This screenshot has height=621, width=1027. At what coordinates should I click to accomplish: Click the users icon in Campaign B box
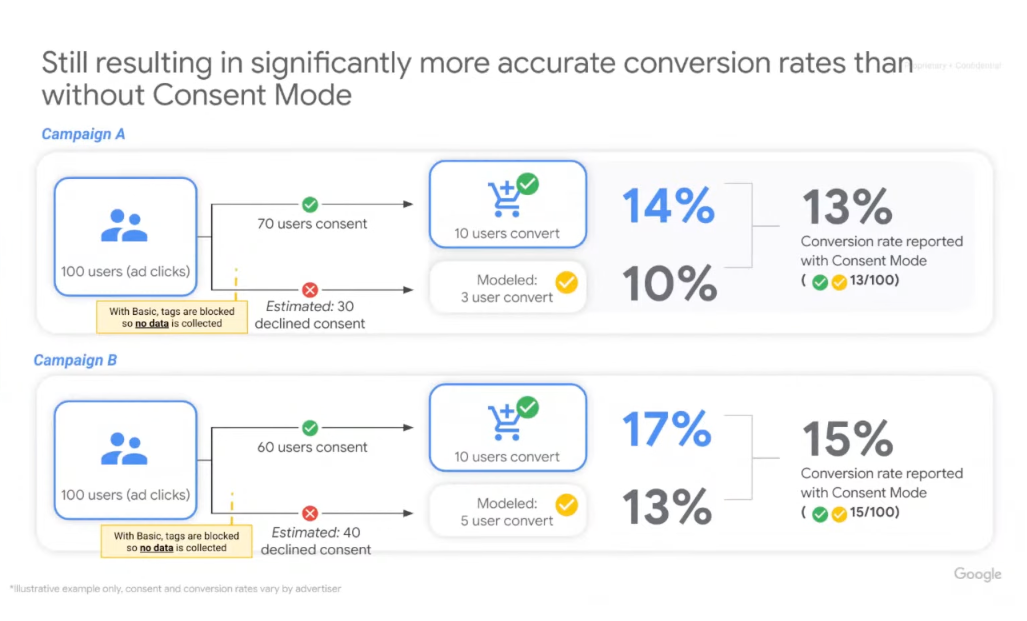124,449
